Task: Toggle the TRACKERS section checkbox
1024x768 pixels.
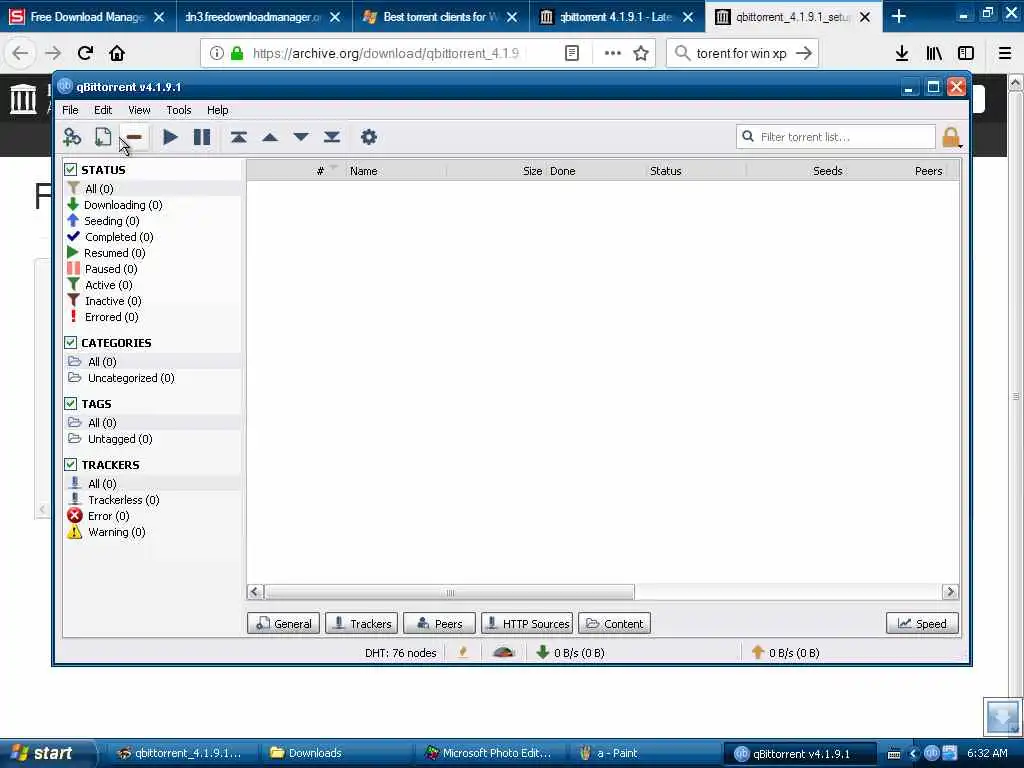Action: [x=71, y=464]
